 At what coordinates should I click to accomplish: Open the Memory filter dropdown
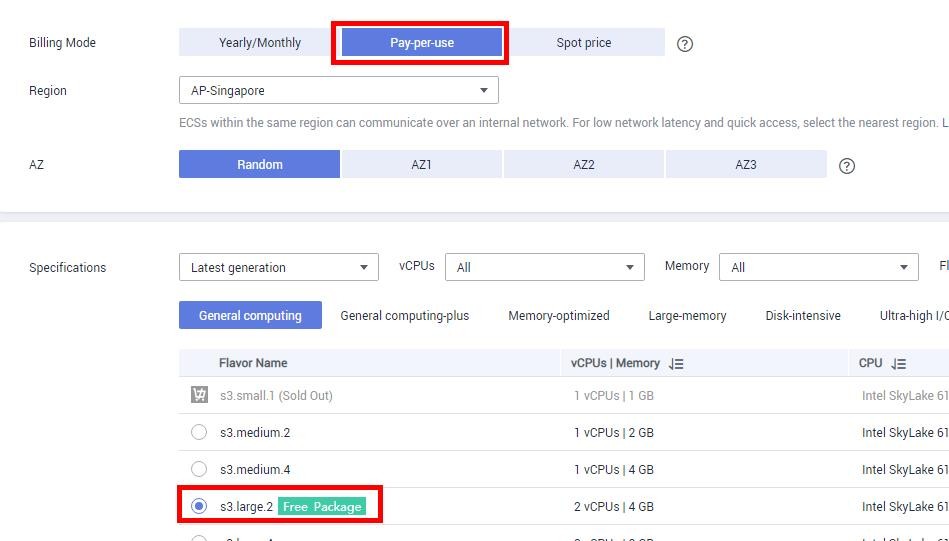point(818,267)
